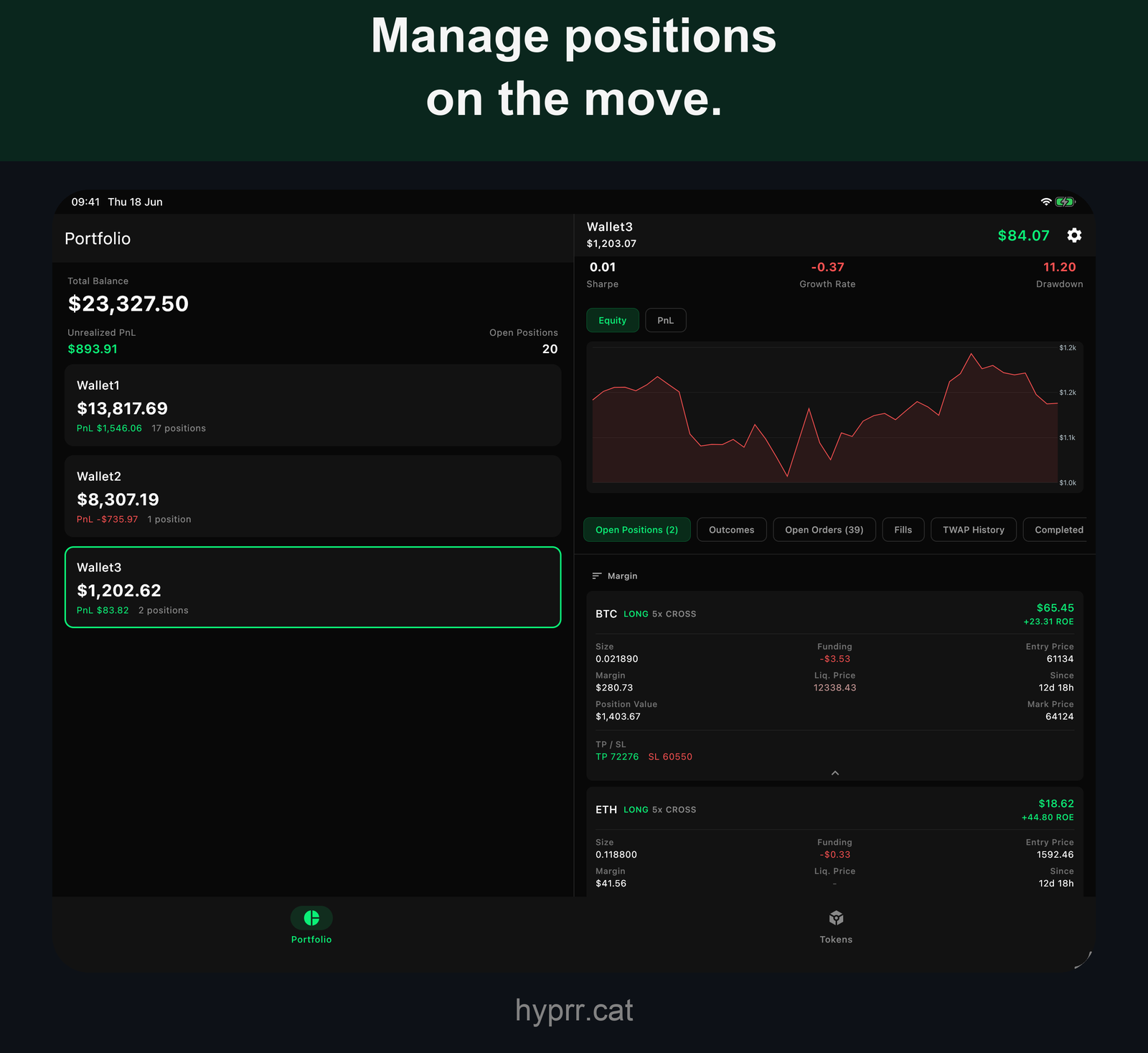The image size is (1148, 1053).
Task: Switch chart to Equity view
Action: pos(612,320)
